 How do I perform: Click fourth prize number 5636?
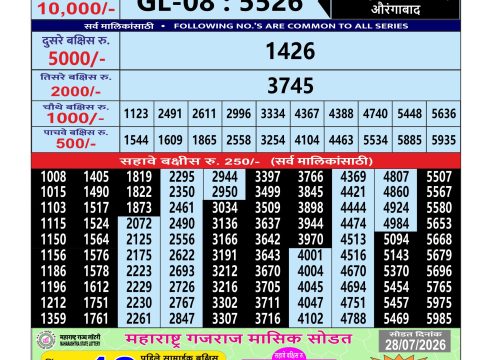444,114
